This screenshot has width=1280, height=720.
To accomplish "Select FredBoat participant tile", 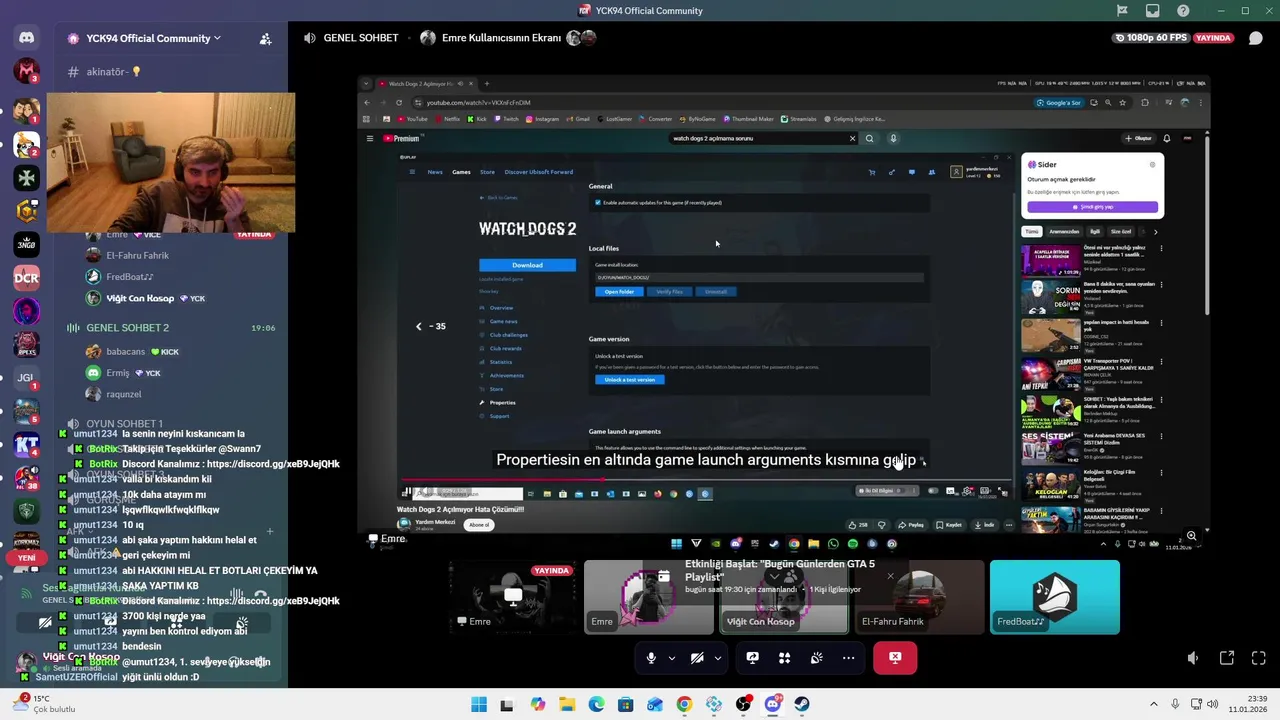I will pyautogui.click(x=1055, y=597).
